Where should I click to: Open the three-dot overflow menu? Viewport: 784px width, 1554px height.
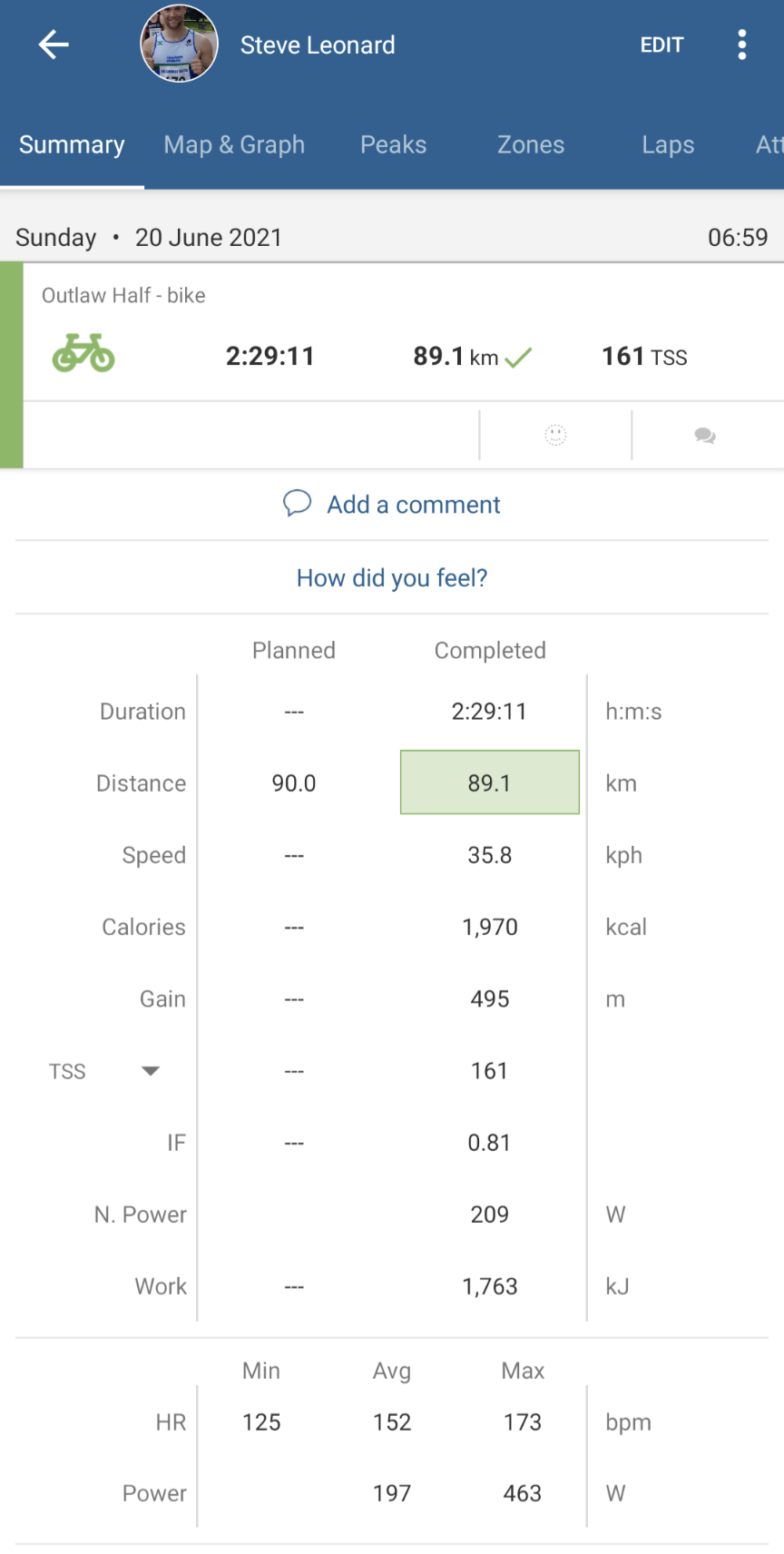point(741,44)
